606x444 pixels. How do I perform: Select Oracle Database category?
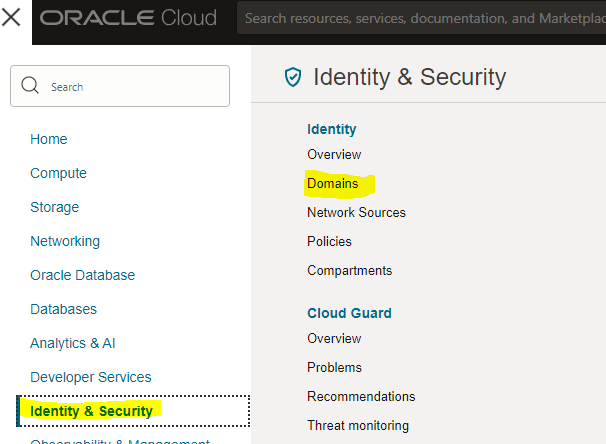(x=82, y=275)
